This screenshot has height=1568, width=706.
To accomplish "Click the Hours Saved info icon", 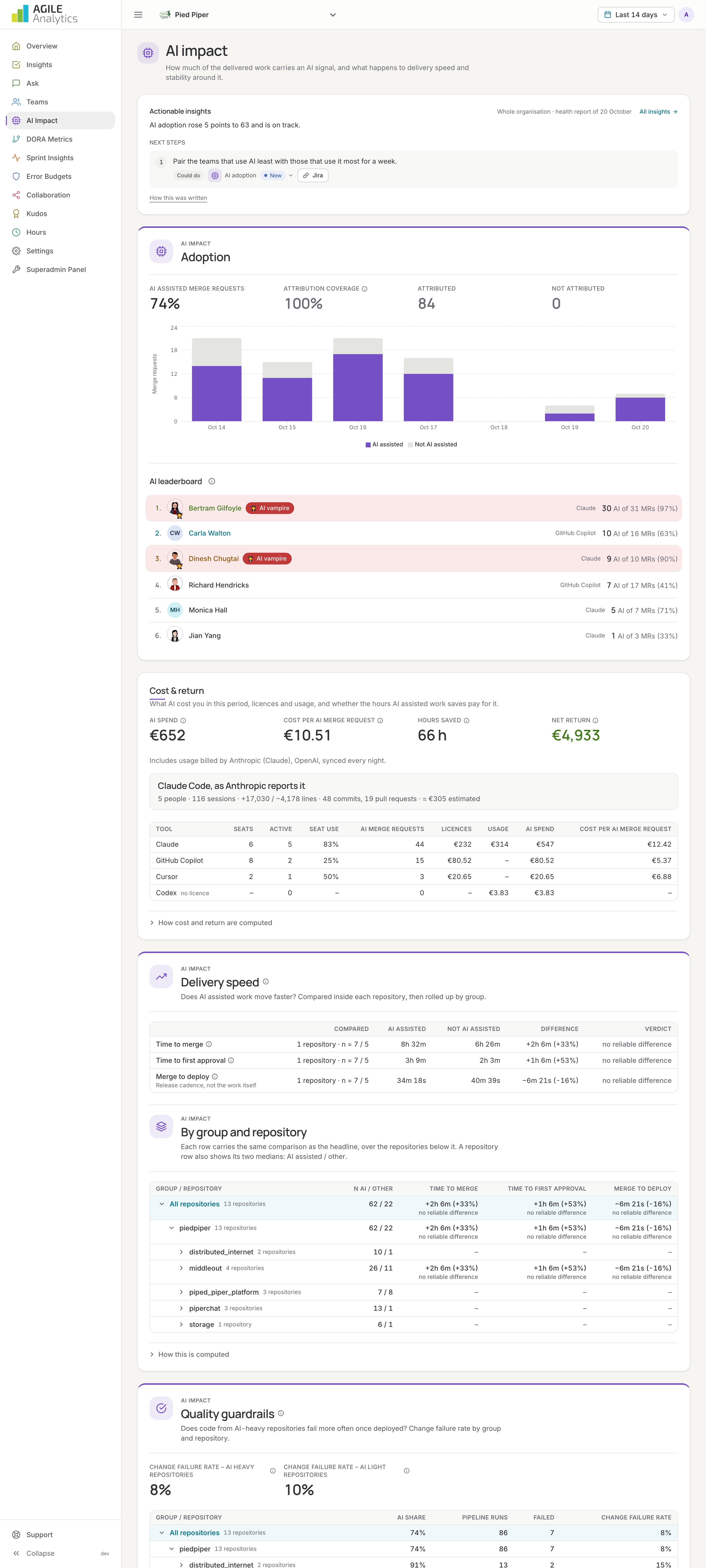I will 466,721.
